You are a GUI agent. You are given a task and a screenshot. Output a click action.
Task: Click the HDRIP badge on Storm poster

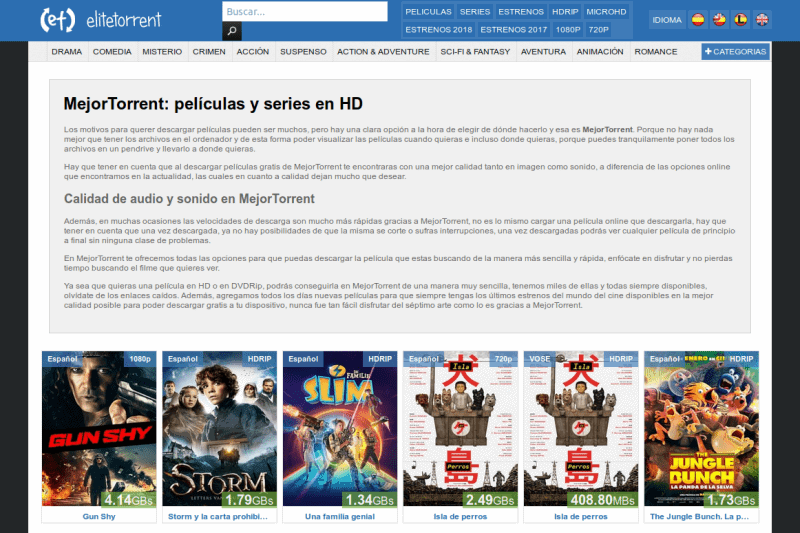[259, 359]
